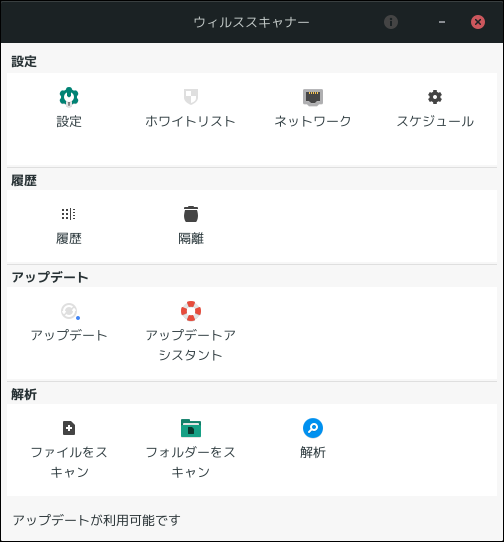Image resolution: width=504 pixels, height=542 pixels.
Task: Open the 解析 blue magnifier icon
Action: coord(313,428)
